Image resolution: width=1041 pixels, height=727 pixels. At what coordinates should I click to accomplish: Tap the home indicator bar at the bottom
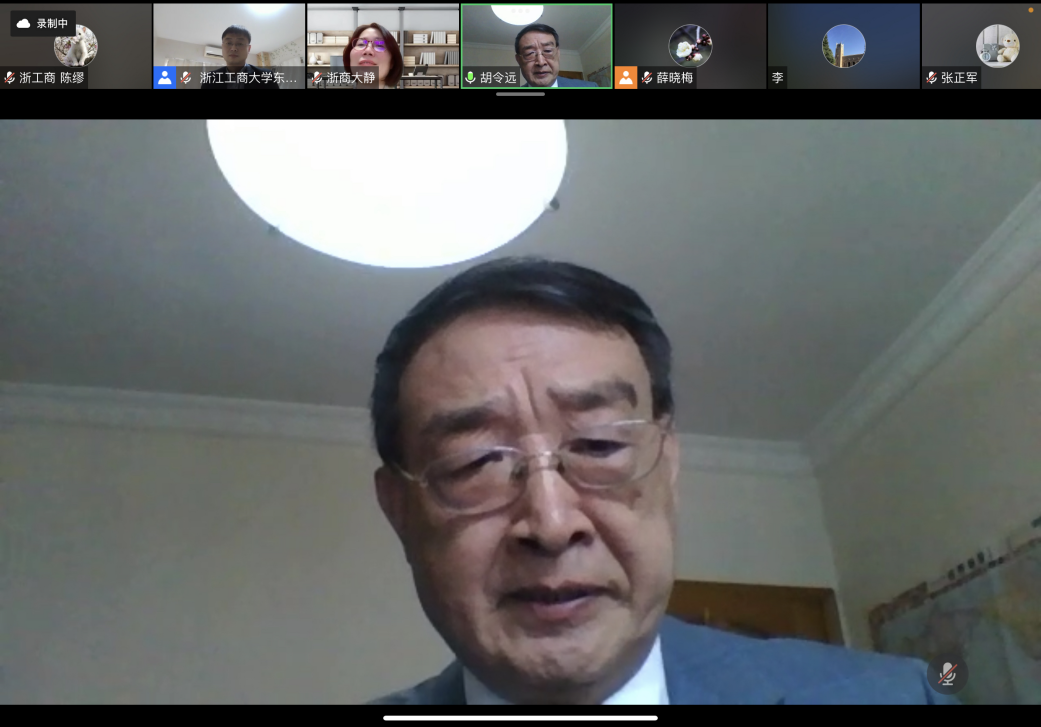[x=520, y=718]
